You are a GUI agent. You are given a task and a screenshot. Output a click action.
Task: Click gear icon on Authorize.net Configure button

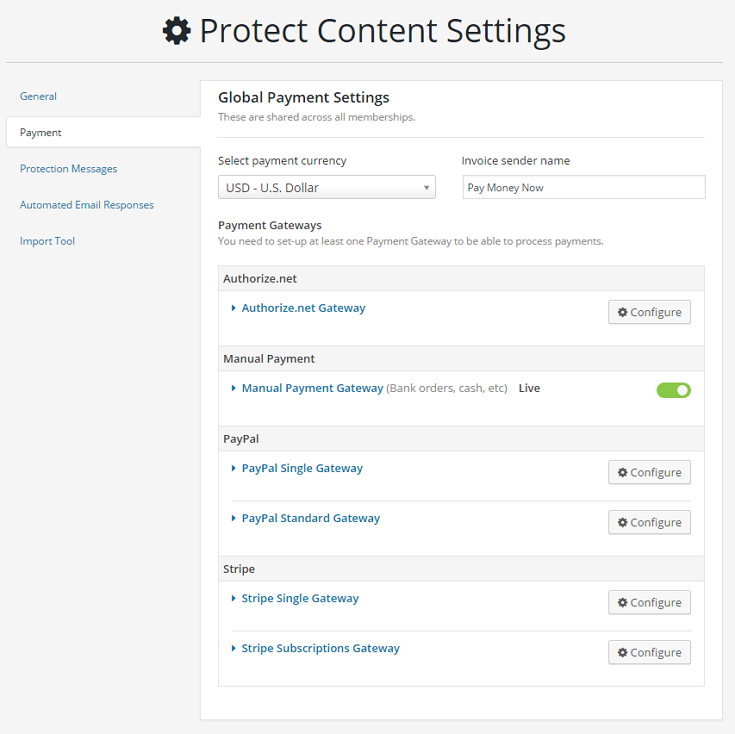(622, 312)
